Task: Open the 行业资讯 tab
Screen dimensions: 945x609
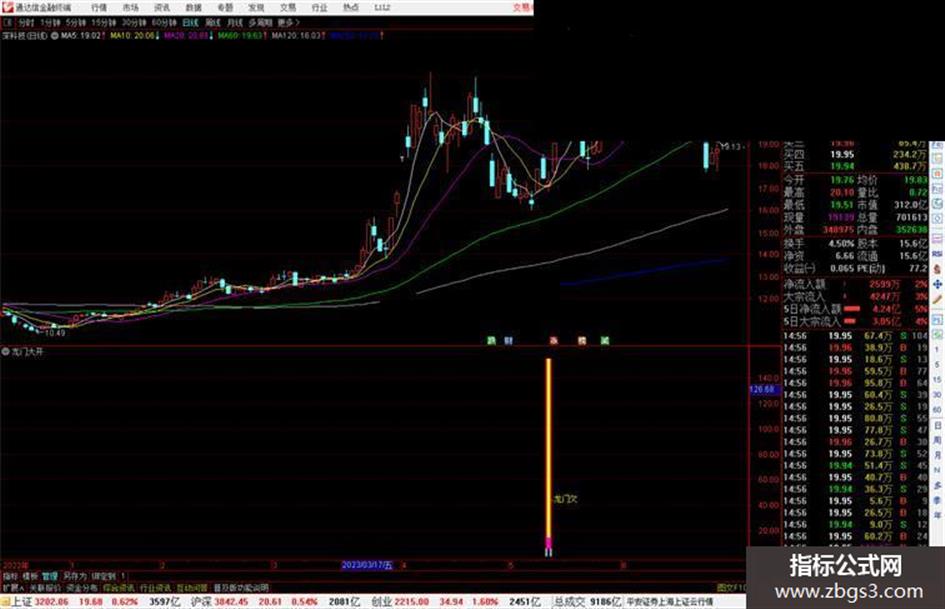Action: coord(155,588)
